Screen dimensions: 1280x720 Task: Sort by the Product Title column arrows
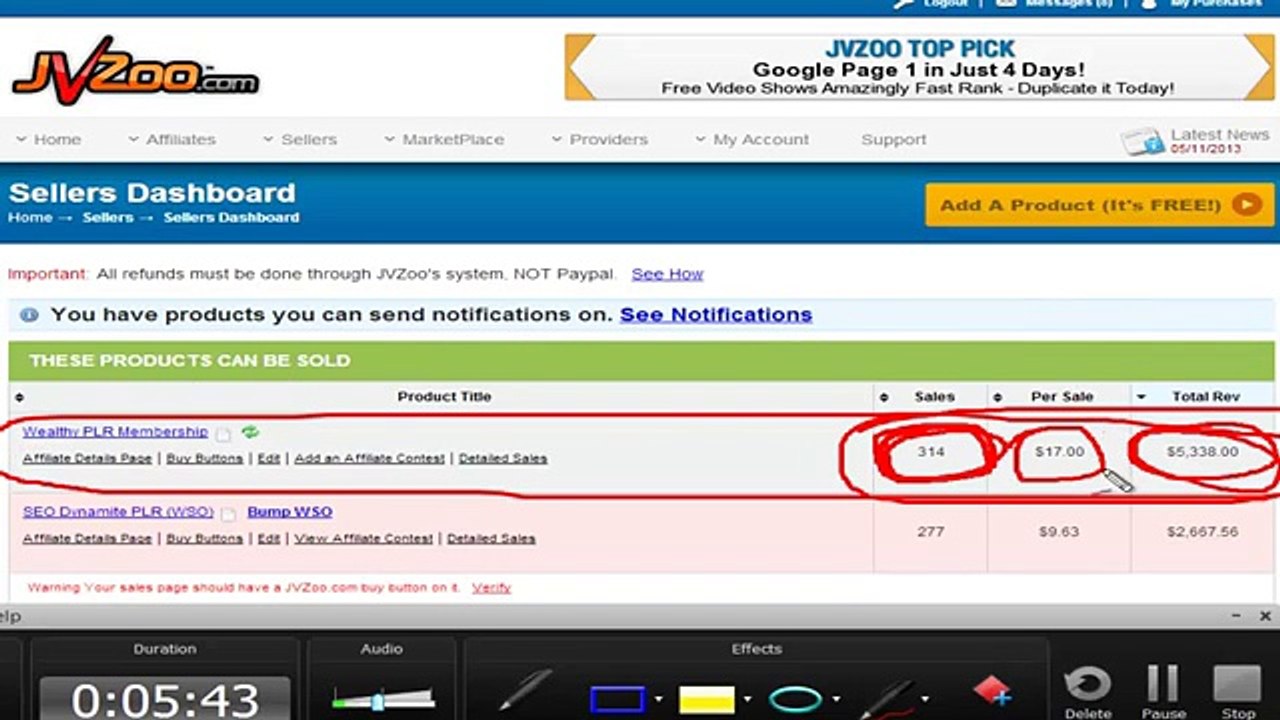click(x=20, y=397)
